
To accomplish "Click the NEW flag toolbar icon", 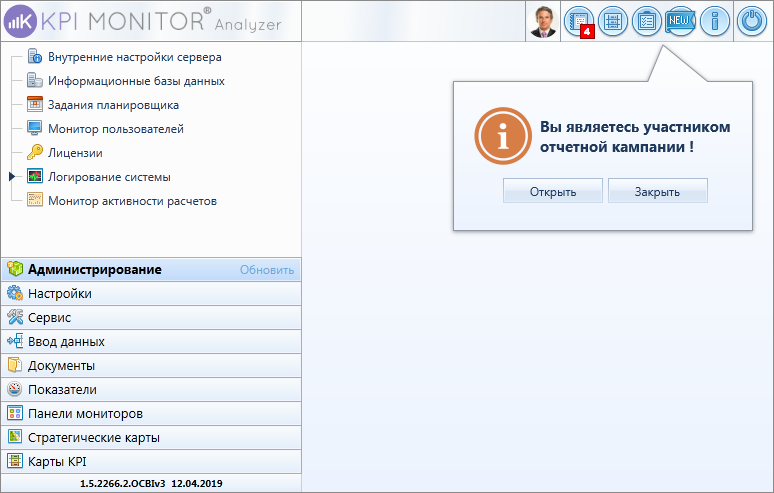I will pyautogui.click(x=680, y=21).
